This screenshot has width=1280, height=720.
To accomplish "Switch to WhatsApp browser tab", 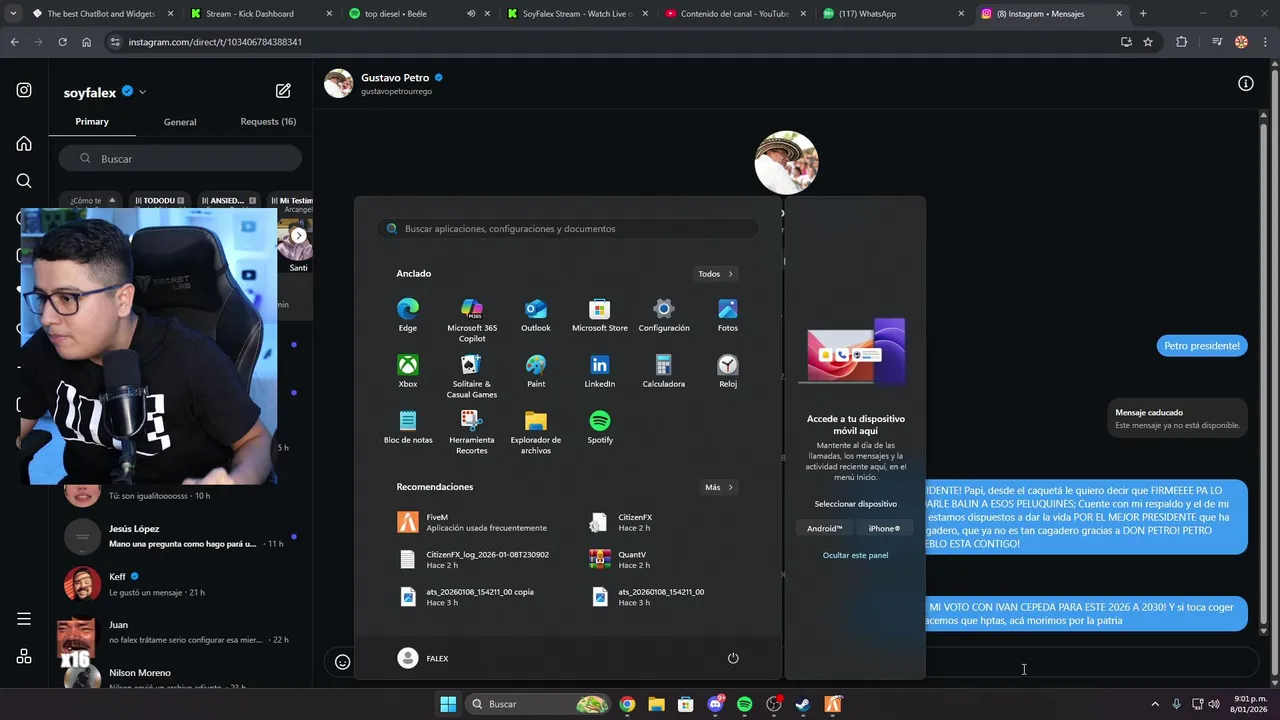I will pos(894,14).
